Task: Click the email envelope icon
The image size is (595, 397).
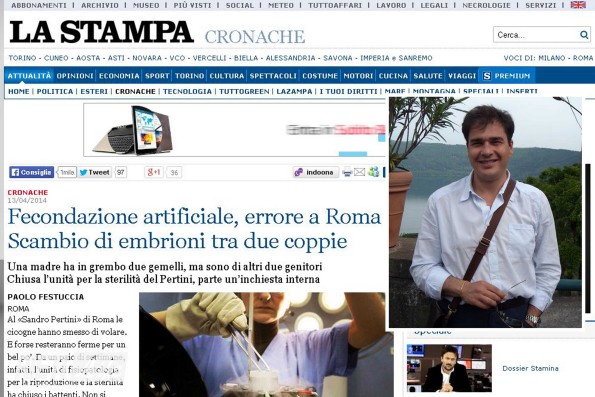Action: pos(359,172)
